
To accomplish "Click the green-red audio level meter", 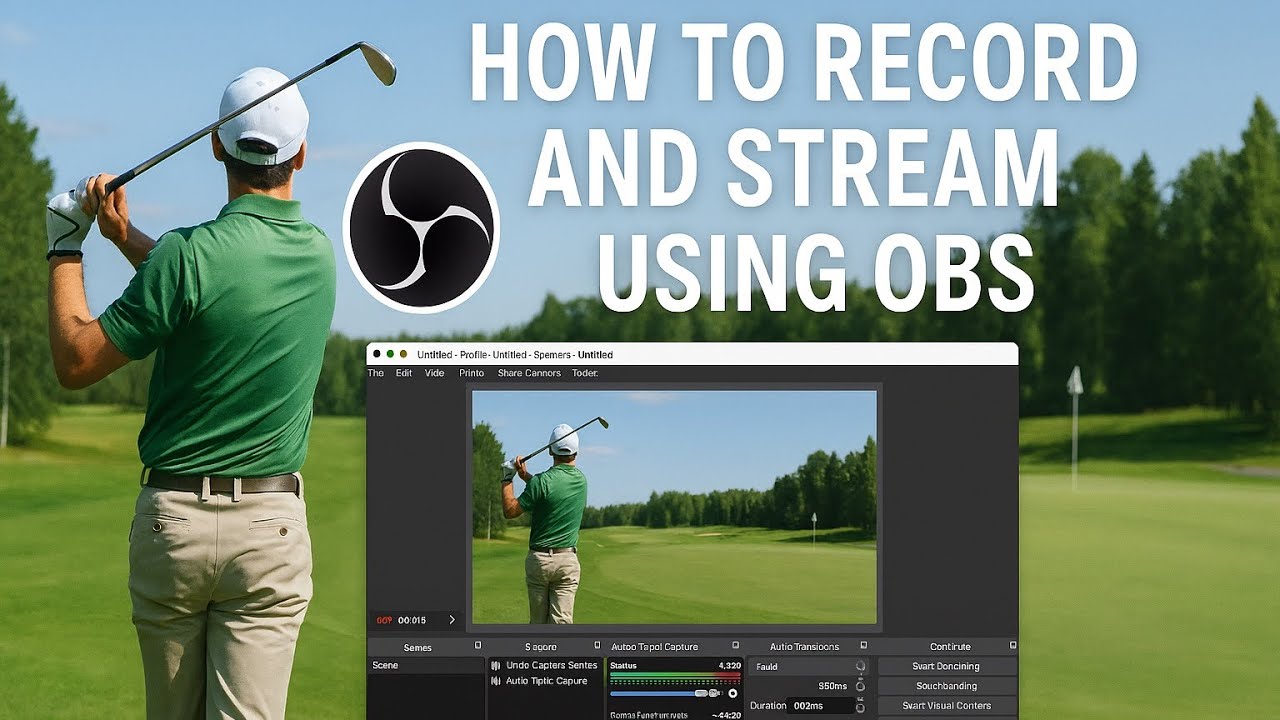I will pos(675,677).
